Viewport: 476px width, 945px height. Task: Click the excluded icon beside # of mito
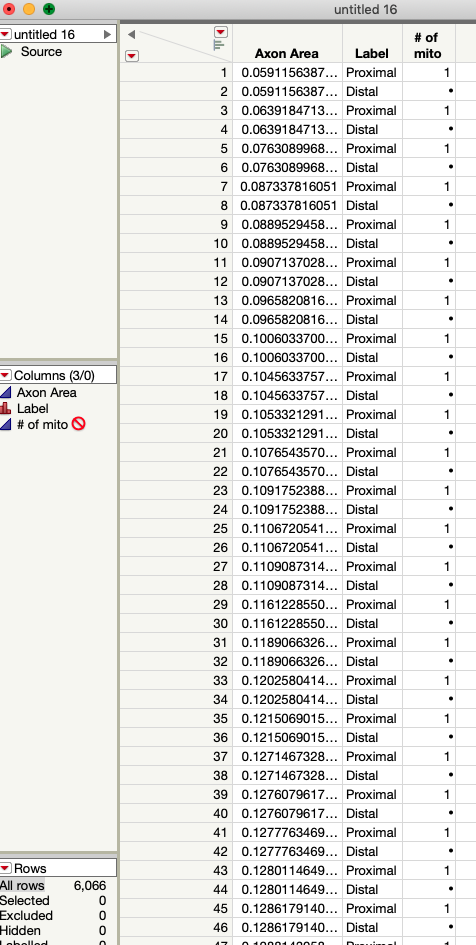point(78,424)
